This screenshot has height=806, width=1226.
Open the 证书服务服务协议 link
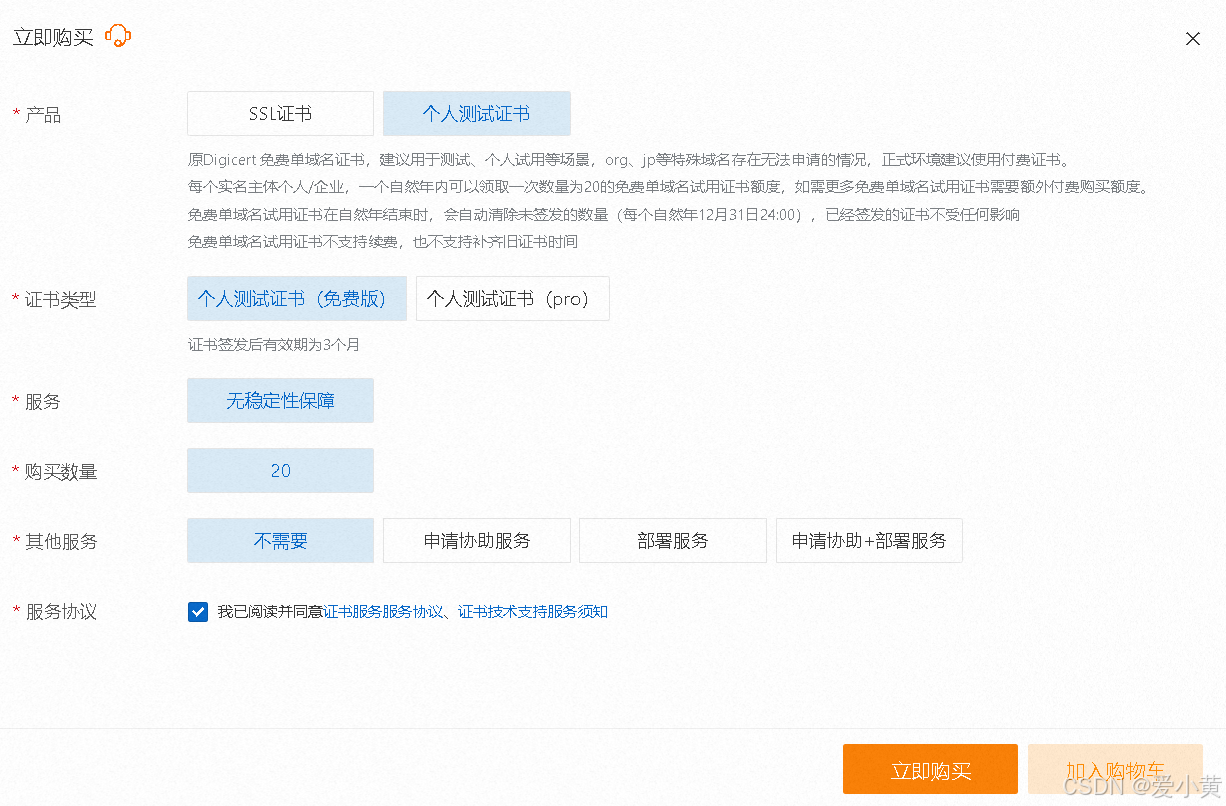(x=384, y=612)
